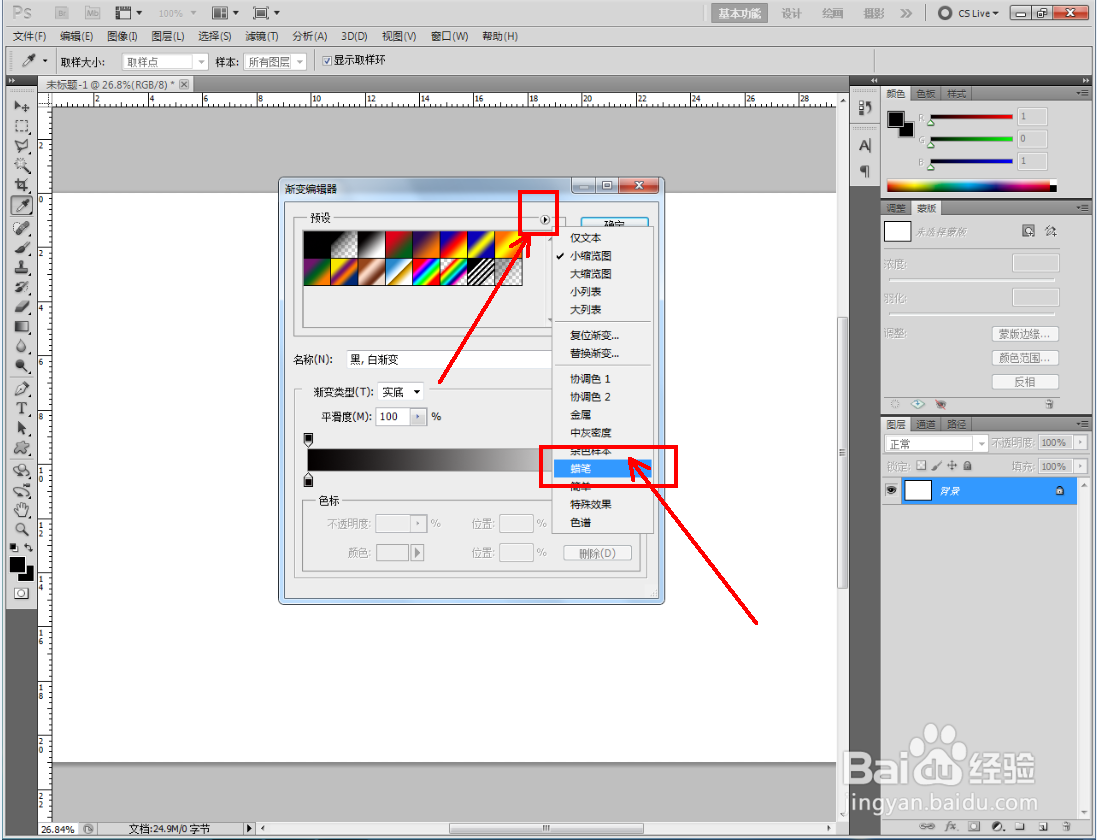The height and width of the screenshot is (840, 1097).
Task: Click the red R color slider
Action: click(971, 117)
